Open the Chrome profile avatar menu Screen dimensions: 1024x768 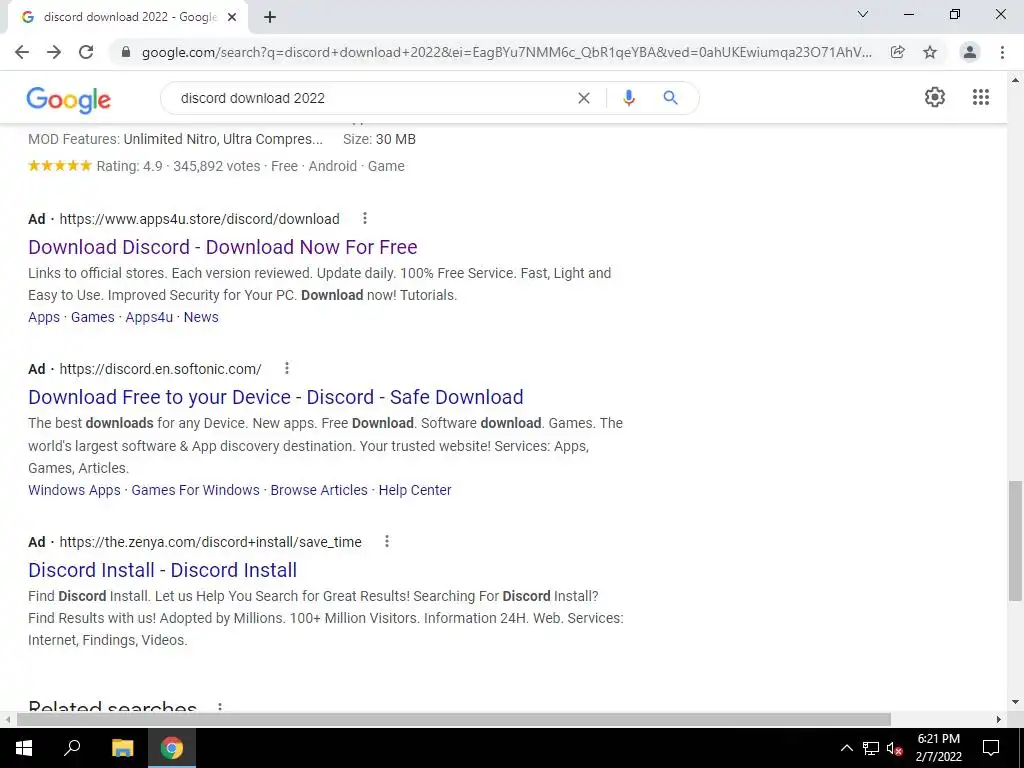(x=970, y=52)
